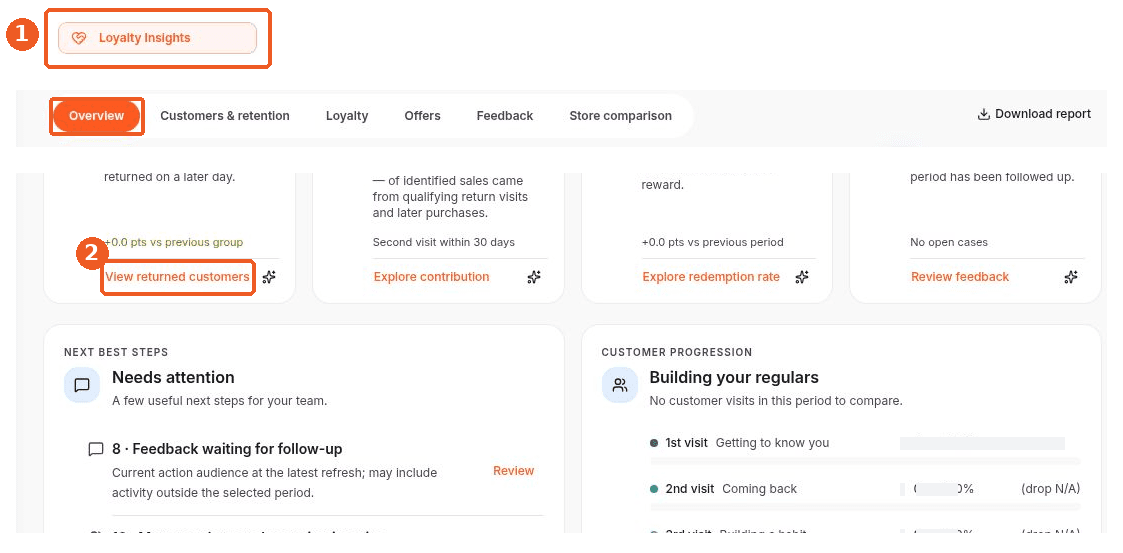Click the '1st visit' progression row label

pyautogui.click(x=686, y=443)
